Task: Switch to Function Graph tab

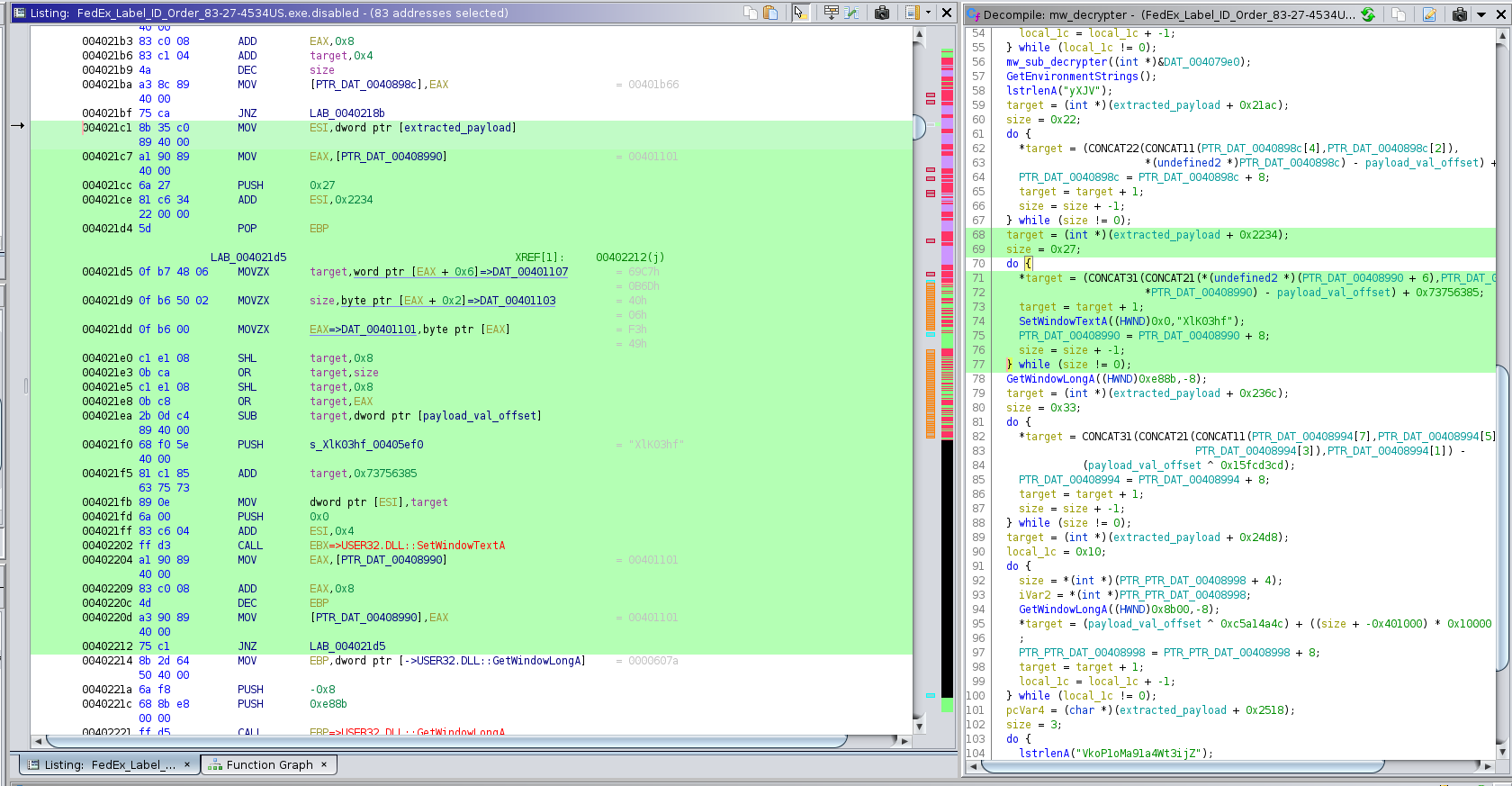Action: pyautogui.click(x=269, y=764)
